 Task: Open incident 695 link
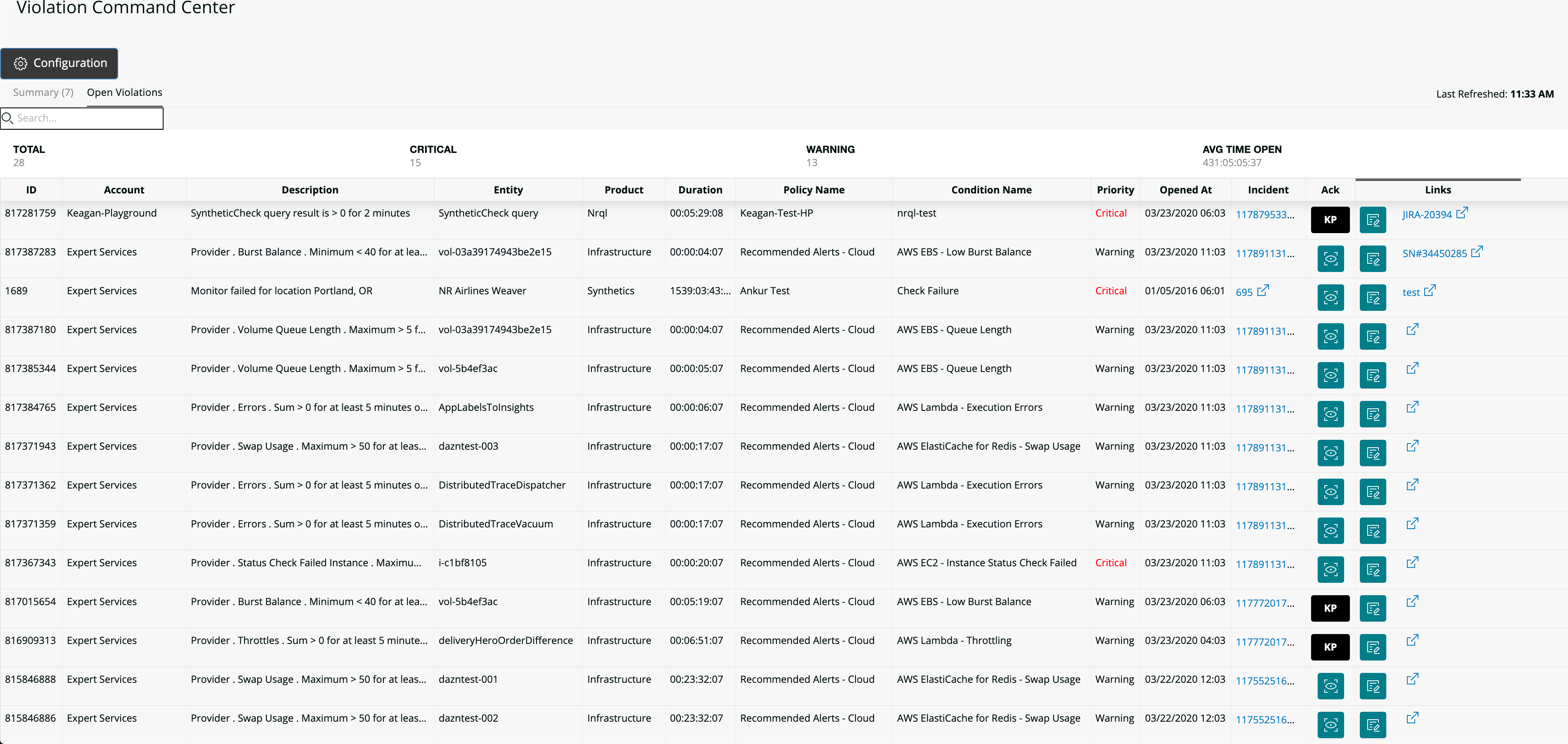point(1244,293)
